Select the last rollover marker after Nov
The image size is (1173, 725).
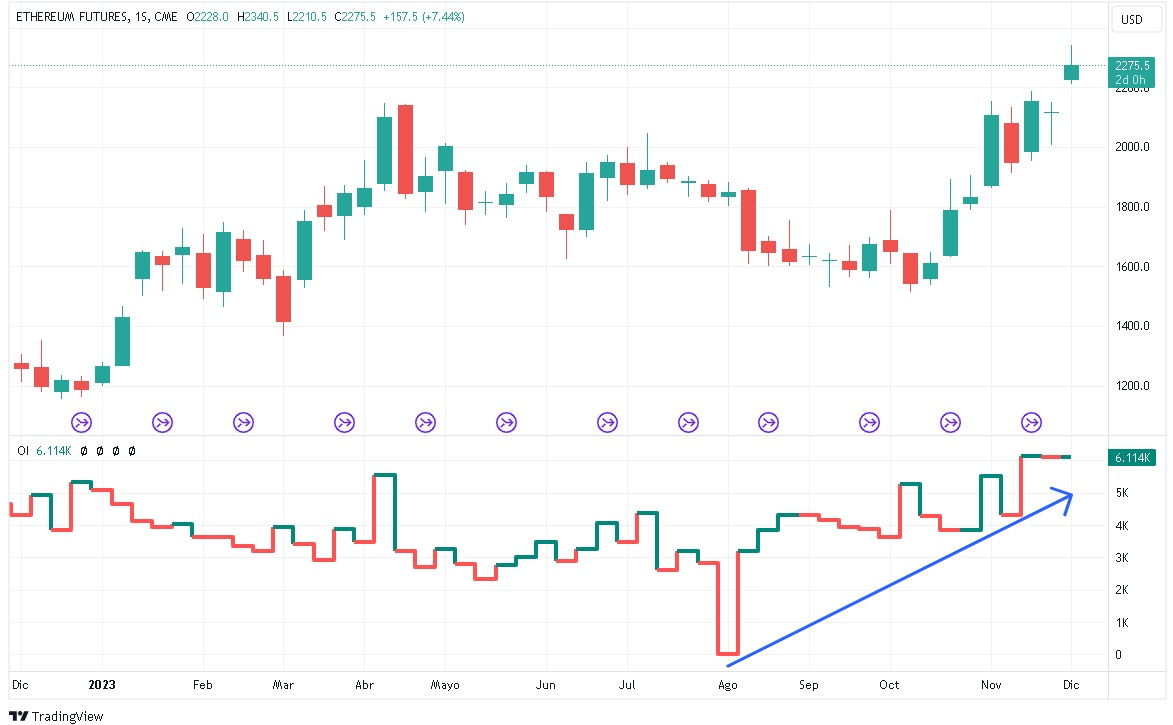click(1031, 422)
